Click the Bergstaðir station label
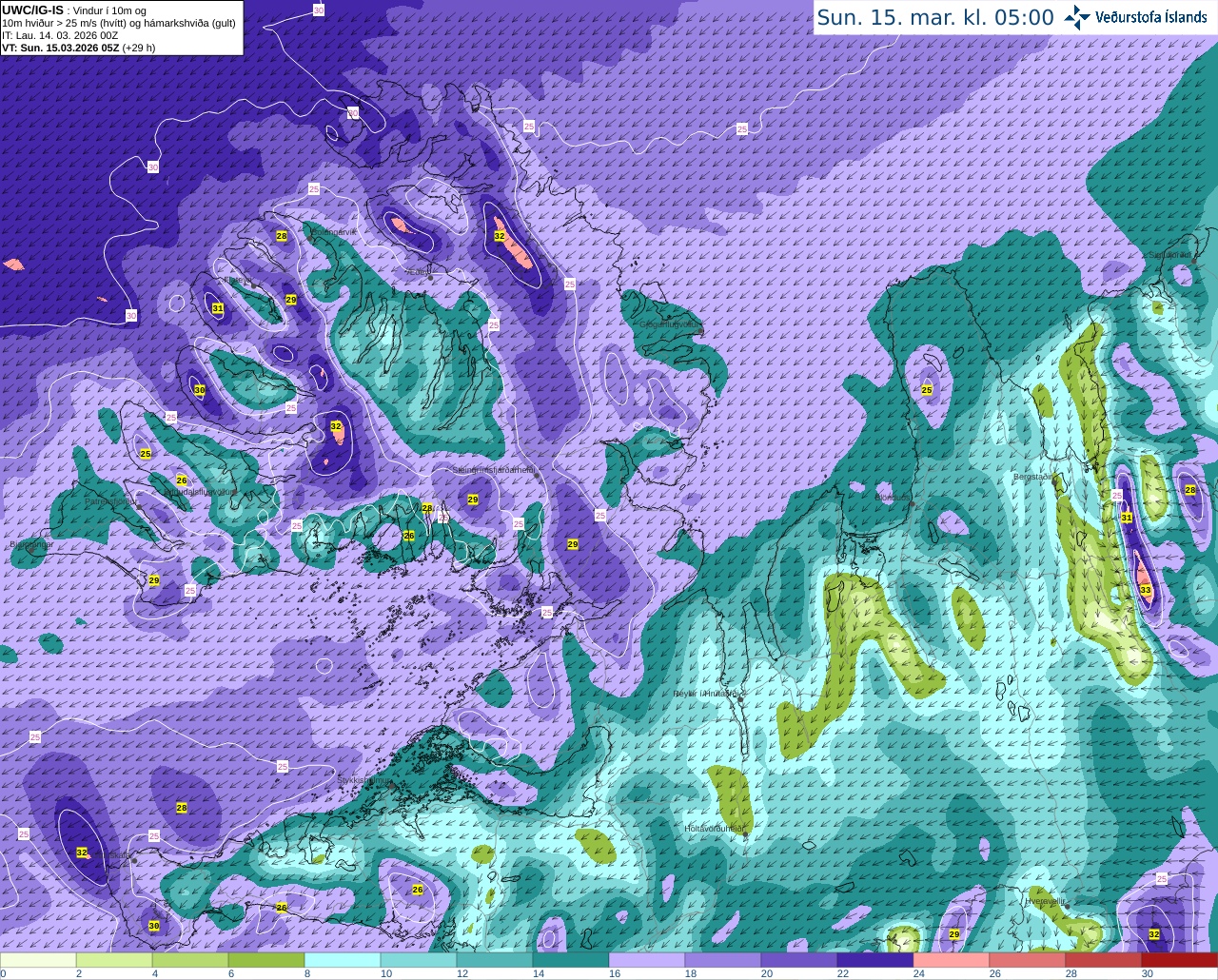 coord(1034,476)
